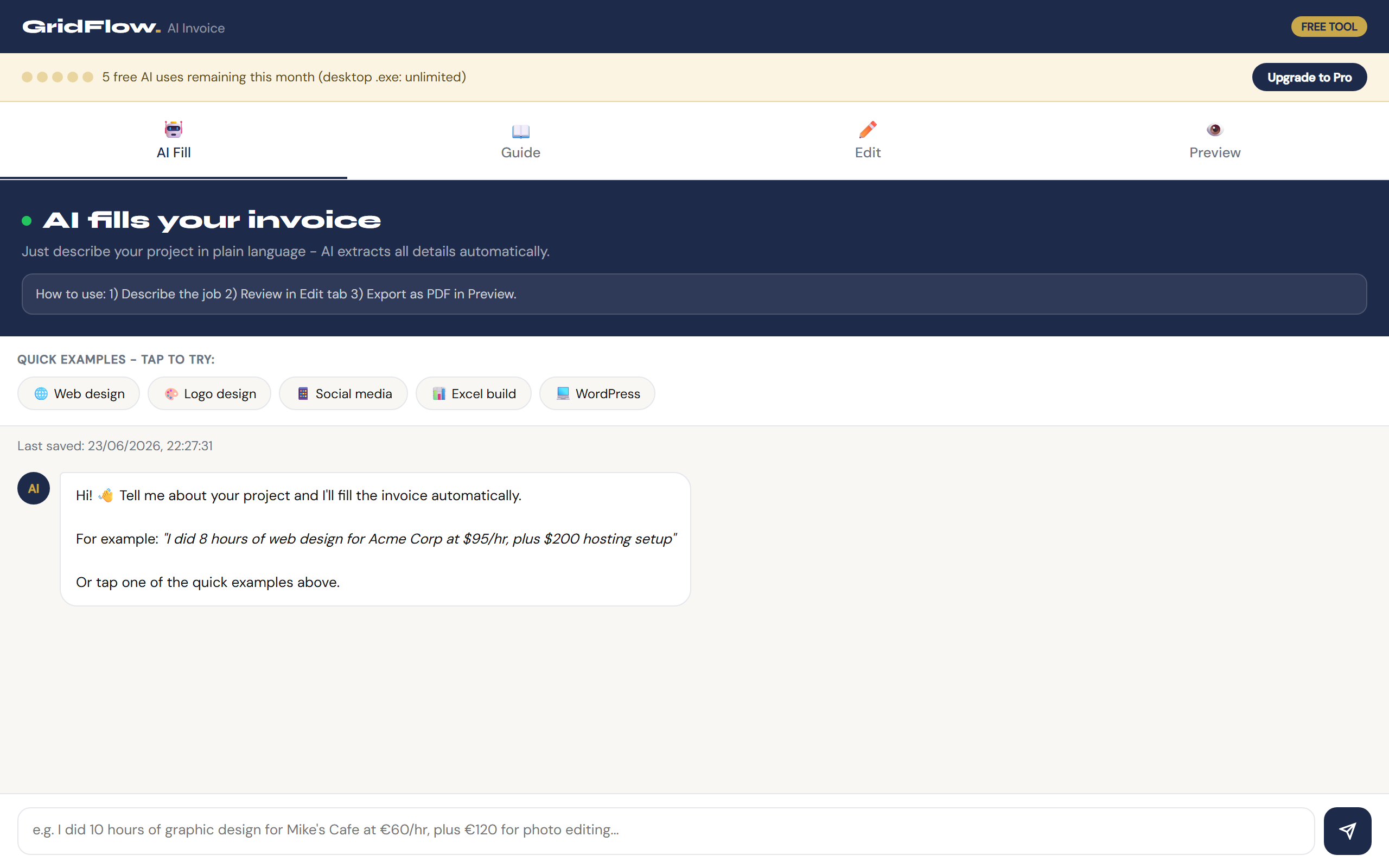Viewport: 1389px width, 868px height.
Task: Click the 'Quick examples – tap to try' label
Action: [116, 359]
